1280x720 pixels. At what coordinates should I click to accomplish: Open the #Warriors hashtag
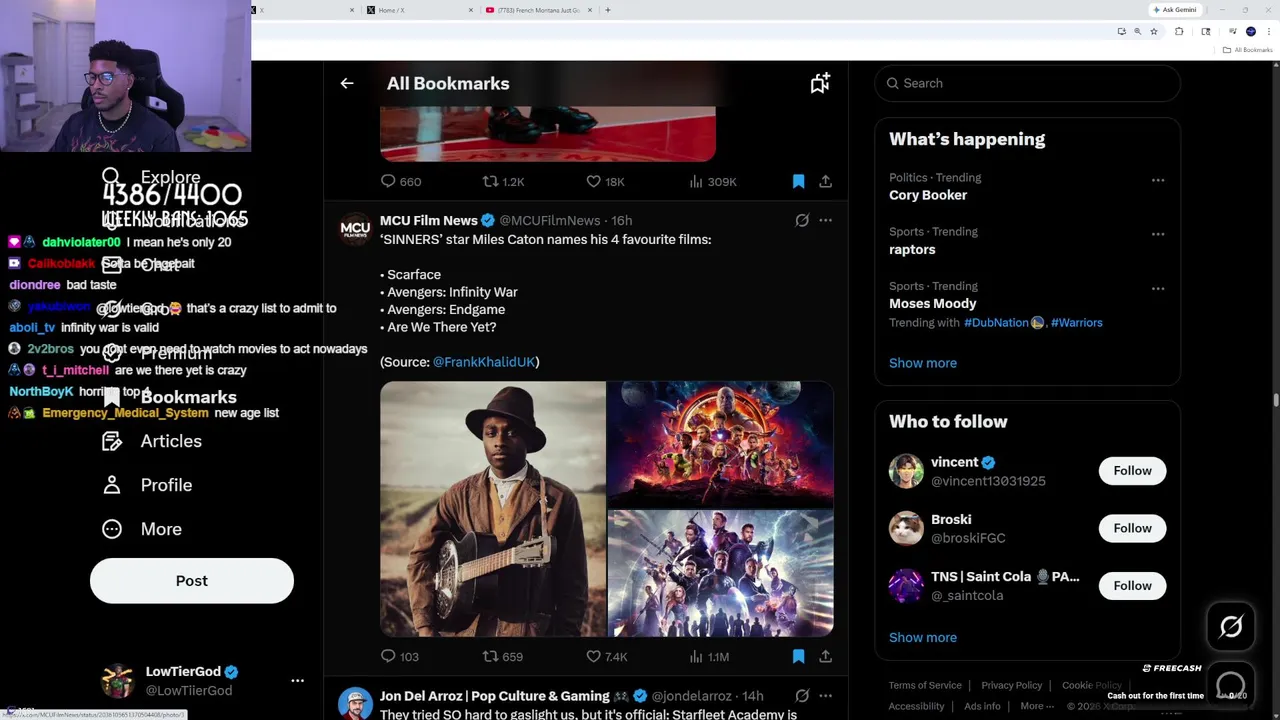pos(1077,323)
